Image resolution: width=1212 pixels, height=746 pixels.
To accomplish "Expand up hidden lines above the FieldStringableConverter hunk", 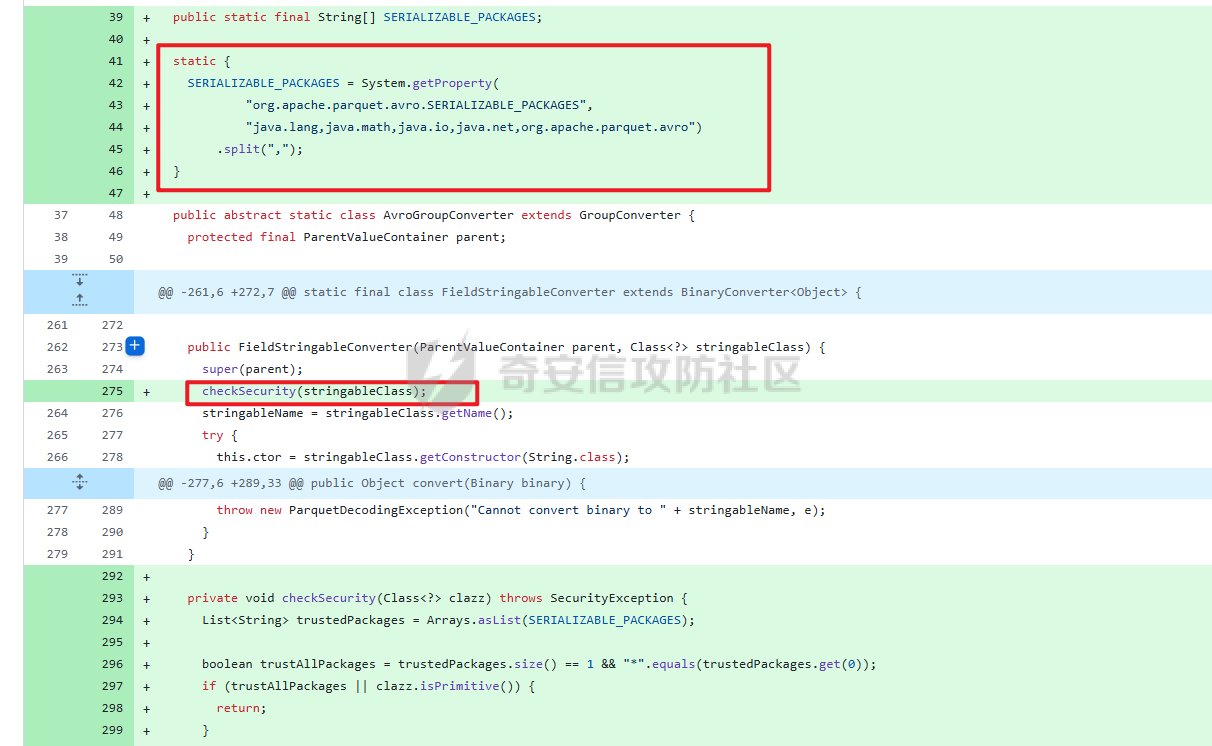I will [x=80, y=300].
